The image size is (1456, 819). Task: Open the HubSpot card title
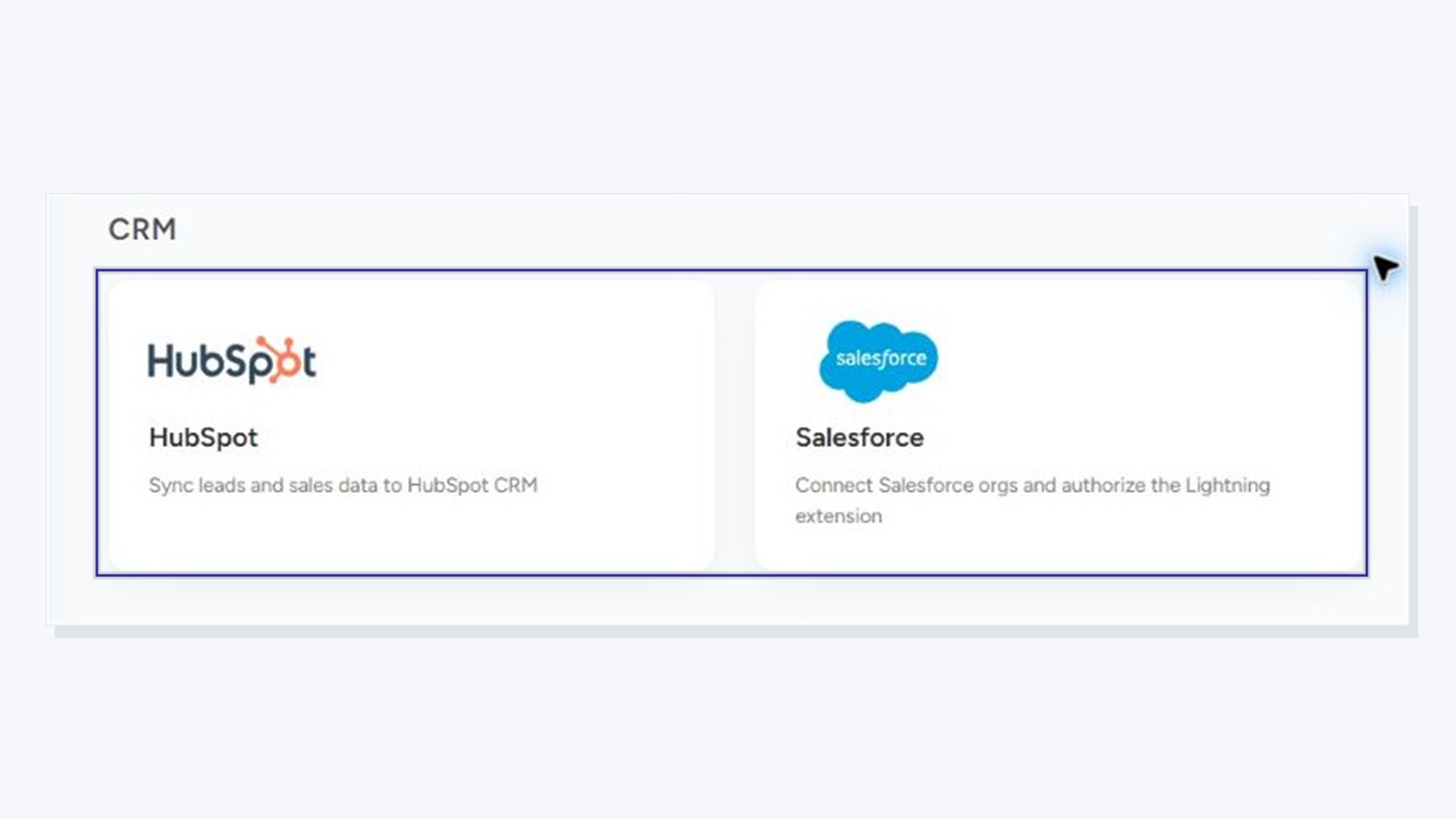coord(203,437)
